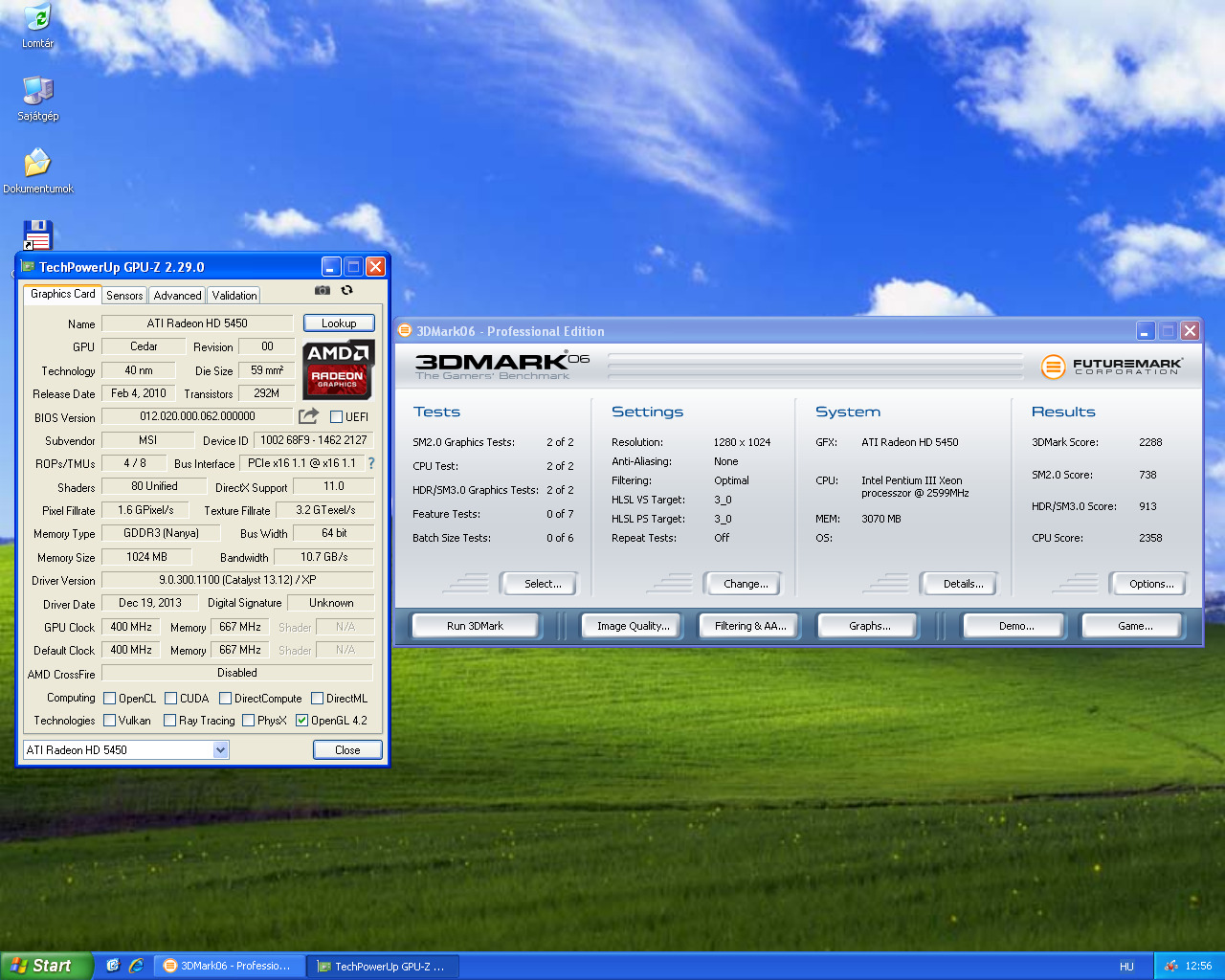
Task: Click the GPU-Z title bar app icon
Action: click(x=28, y=267)
